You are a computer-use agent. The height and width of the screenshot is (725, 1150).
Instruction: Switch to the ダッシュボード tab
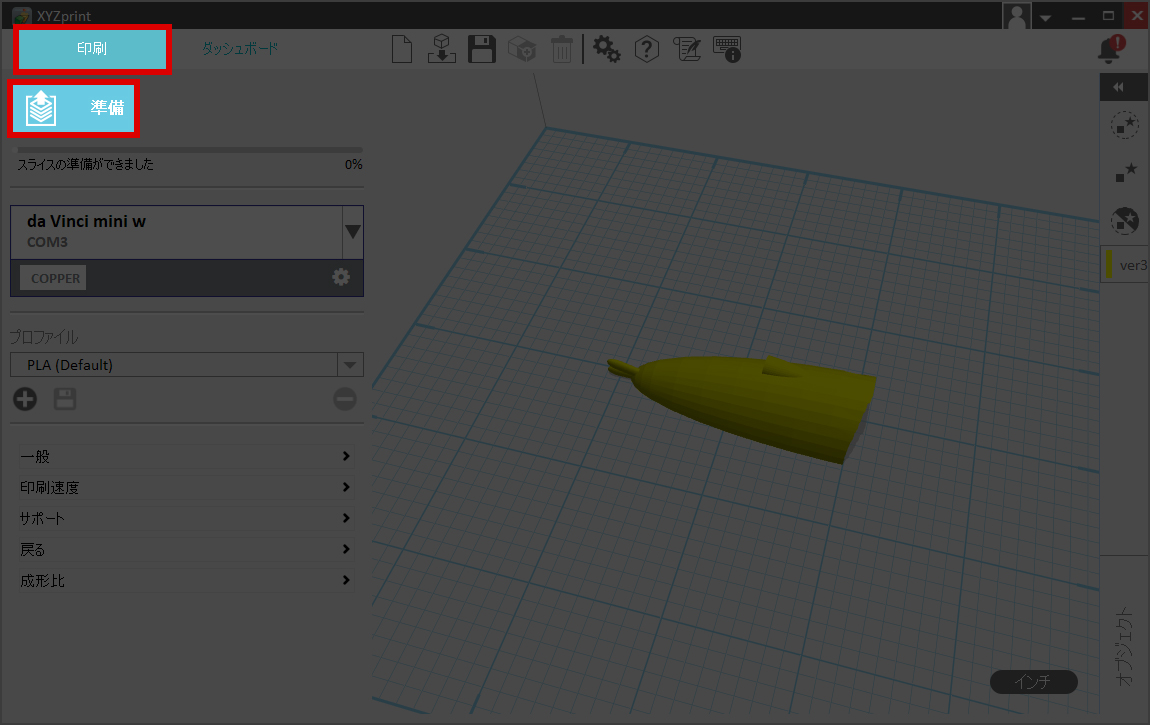pyautogui.click(x=240, y=48)
